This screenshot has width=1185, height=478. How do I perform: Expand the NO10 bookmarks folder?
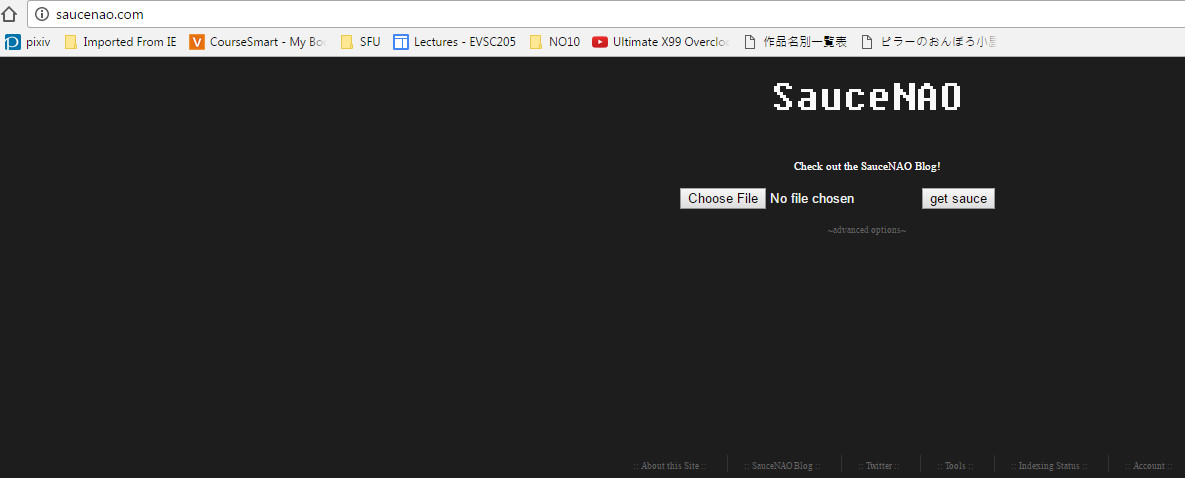[555, 42]
